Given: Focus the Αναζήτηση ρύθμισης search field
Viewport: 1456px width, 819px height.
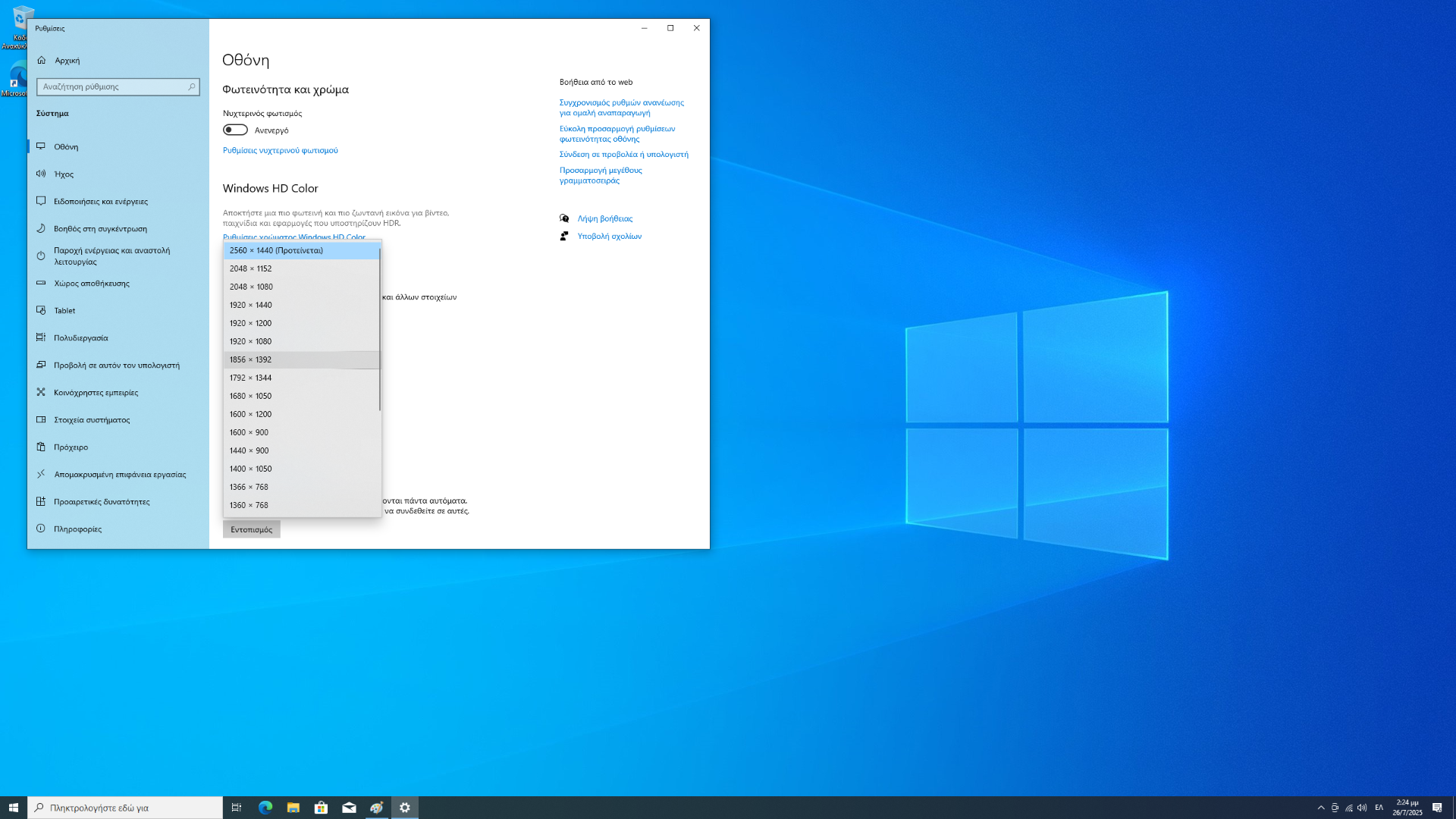Looking at the screenshot, I should click(118, 87).
